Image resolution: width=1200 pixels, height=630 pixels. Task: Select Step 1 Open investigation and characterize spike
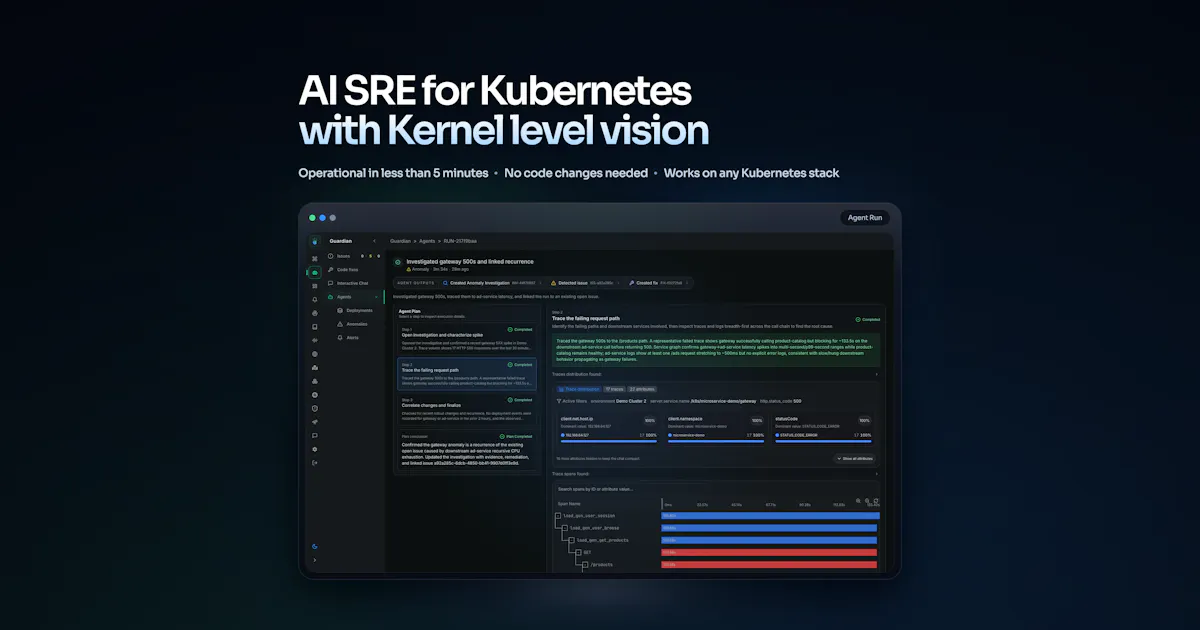(466, 339)
